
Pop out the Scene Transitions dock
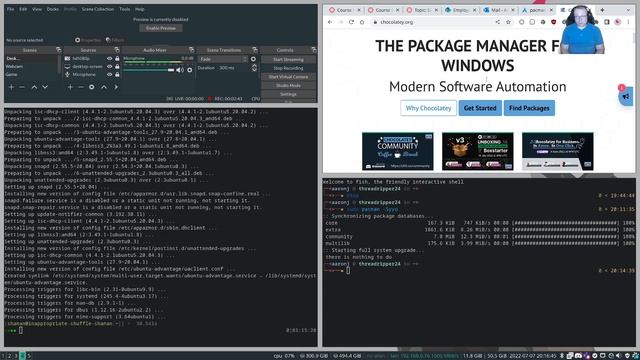[255, 50]
